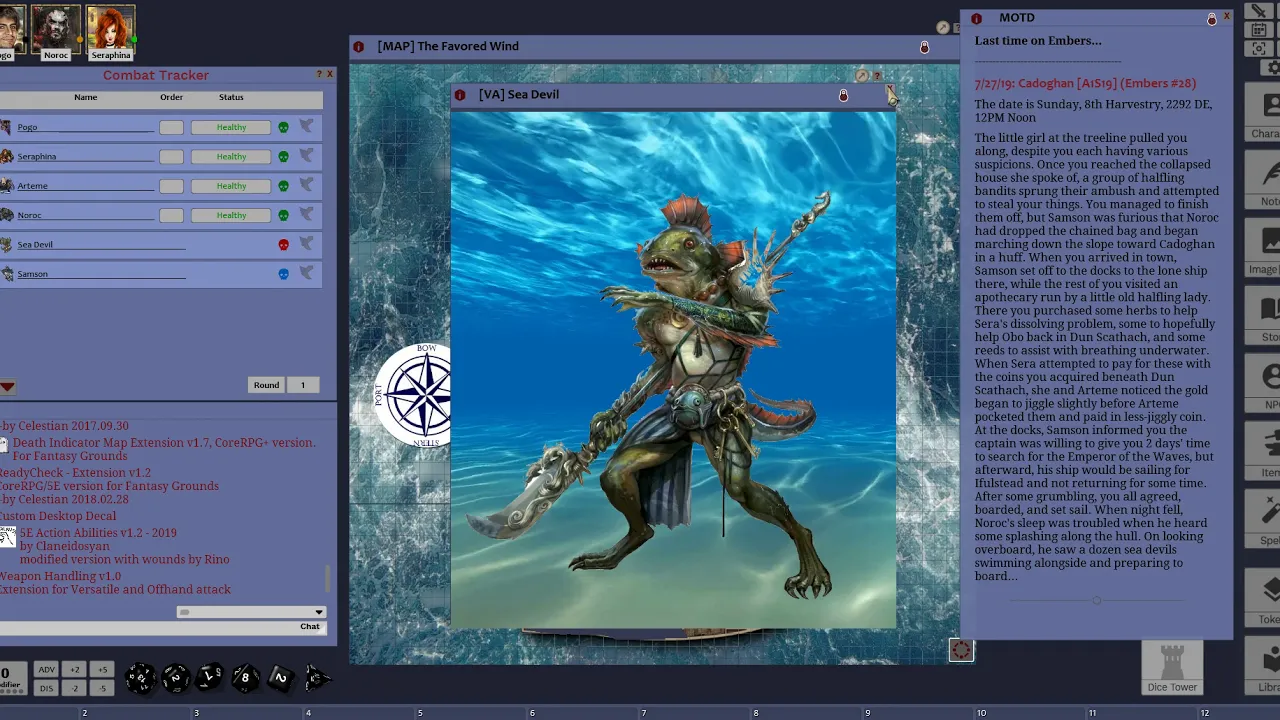
Task: Select the d12 die
Action: [x=176, y=678]
